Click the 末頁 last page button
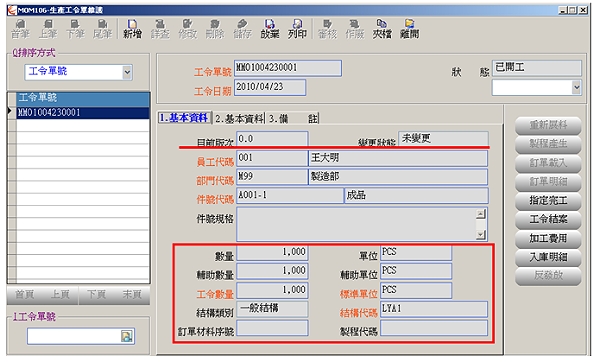 tap(132, 295)
